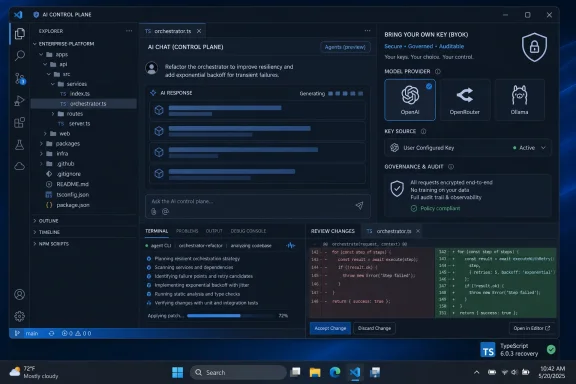This screenshot has width=576, height=384.
Task: Open the Explorer view in activity bar
Action: [x=20, y=34]
